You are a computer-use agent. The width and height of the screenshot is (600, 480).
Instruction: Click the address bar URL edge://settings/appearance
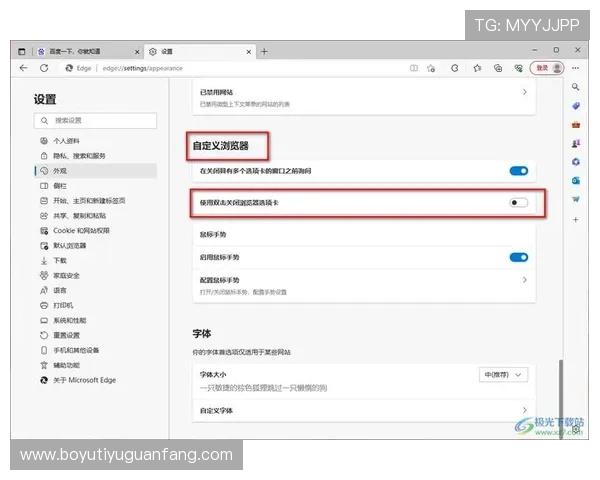(143, 68)
